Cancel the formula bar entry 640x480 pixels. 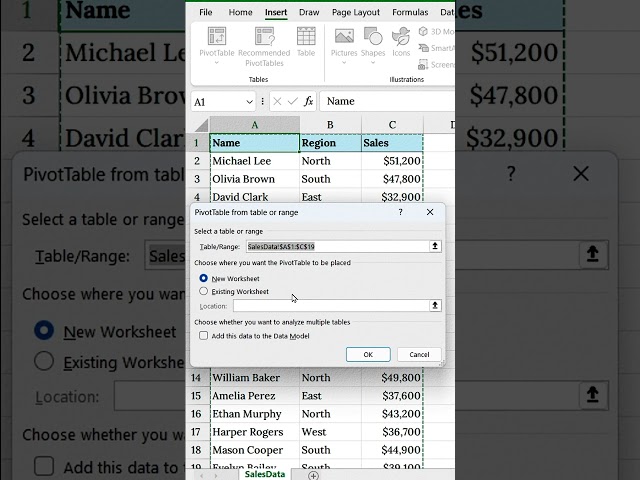[x=277, y=101]
